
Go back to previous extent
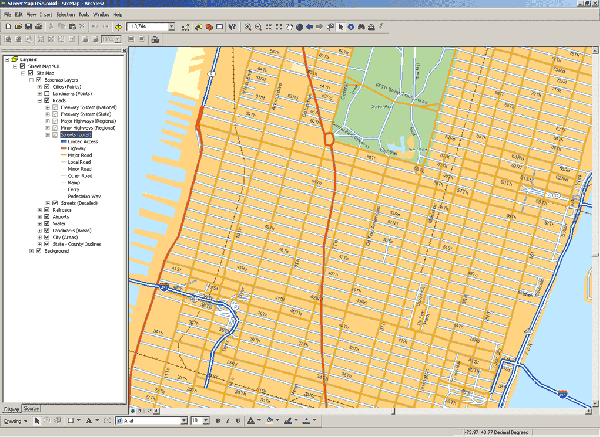[310, 27]
